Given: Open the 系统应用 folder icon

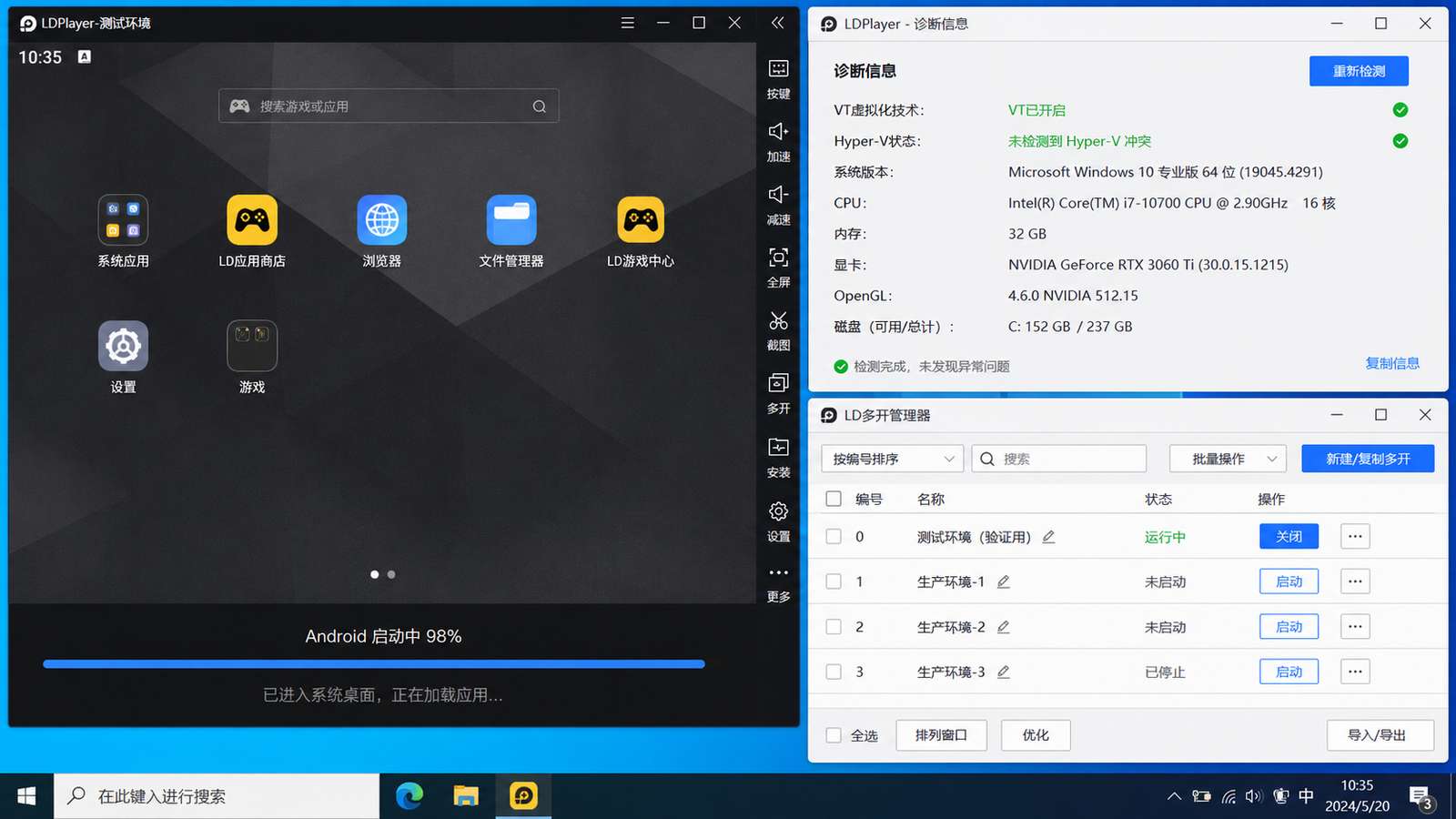Looking at the screenshot, I should [x=123, y=231].
